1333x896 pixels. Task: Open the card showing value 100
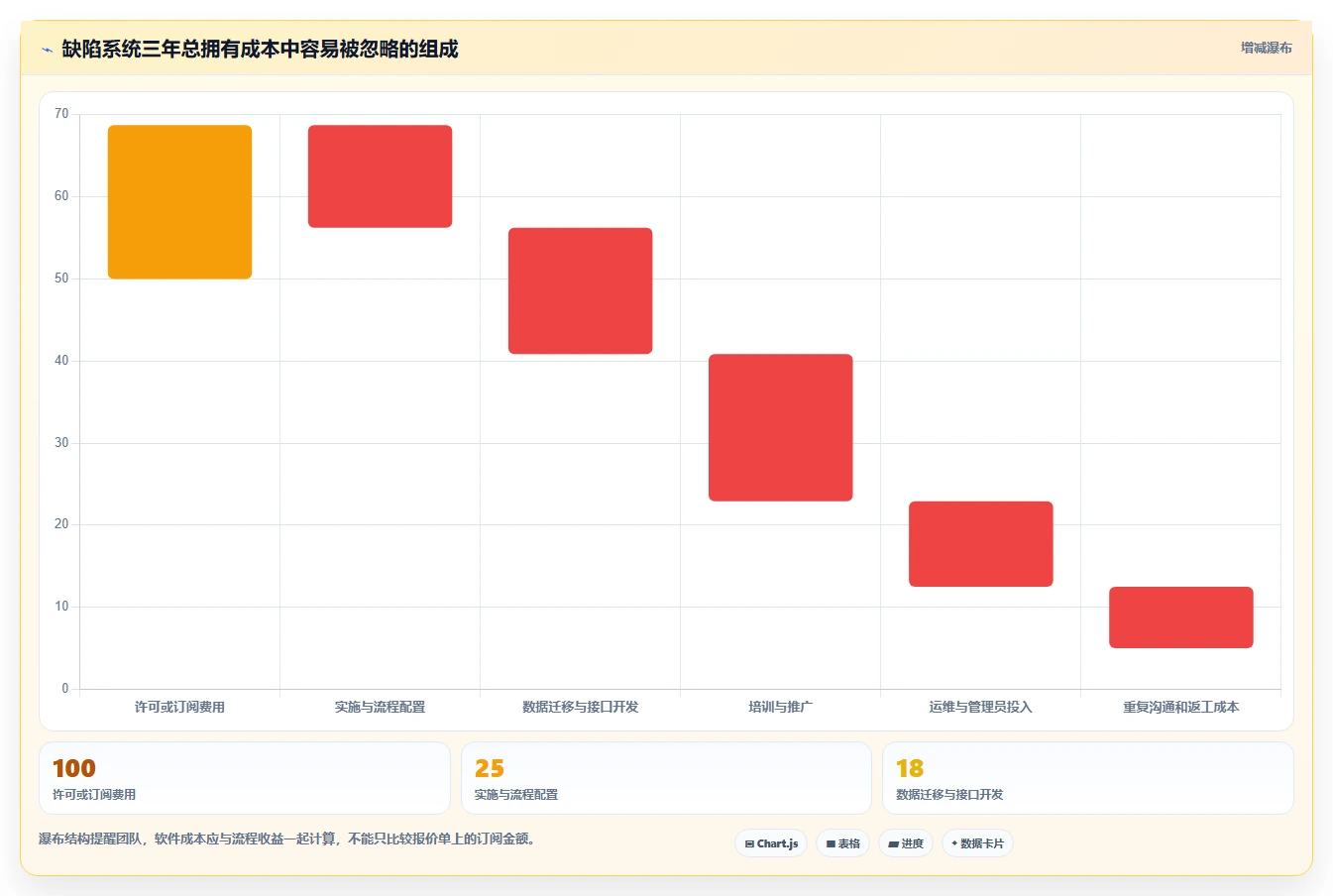click(244, 778)
